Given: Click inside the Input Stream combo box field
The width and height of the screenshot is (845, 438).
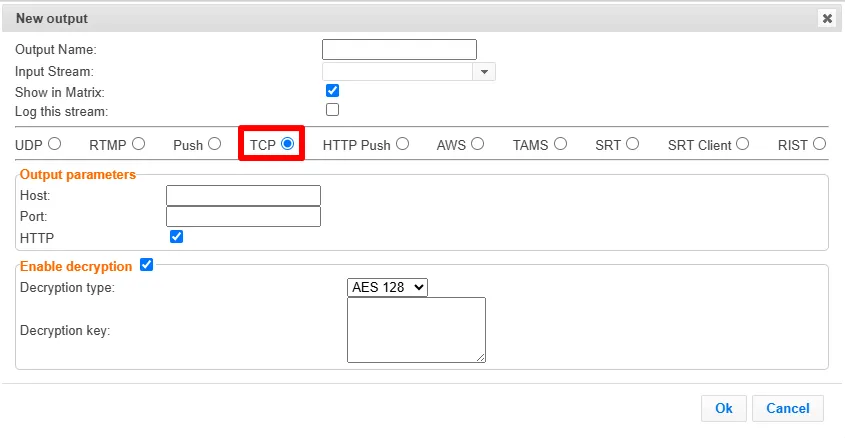Looking at the screenshot, I should [398, 72].
